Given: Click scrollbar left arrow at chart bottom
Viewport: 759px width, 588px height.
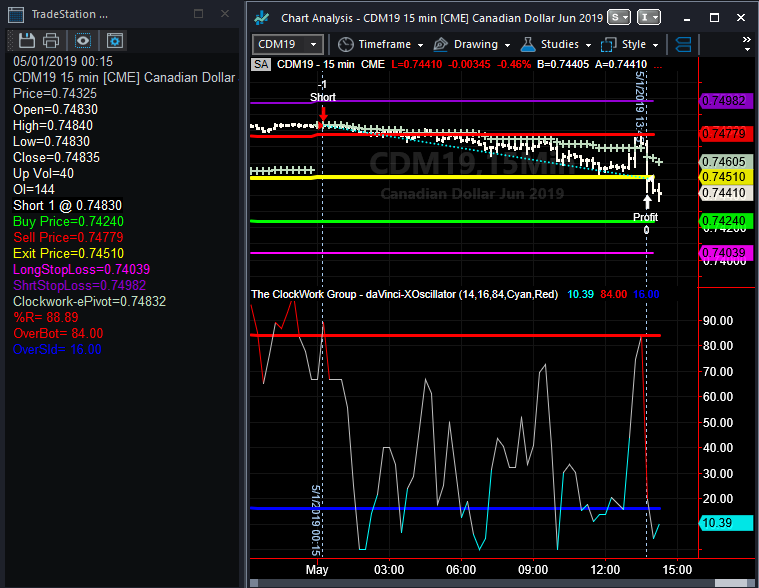Looking at the screenshot, I should coord(254,583).
